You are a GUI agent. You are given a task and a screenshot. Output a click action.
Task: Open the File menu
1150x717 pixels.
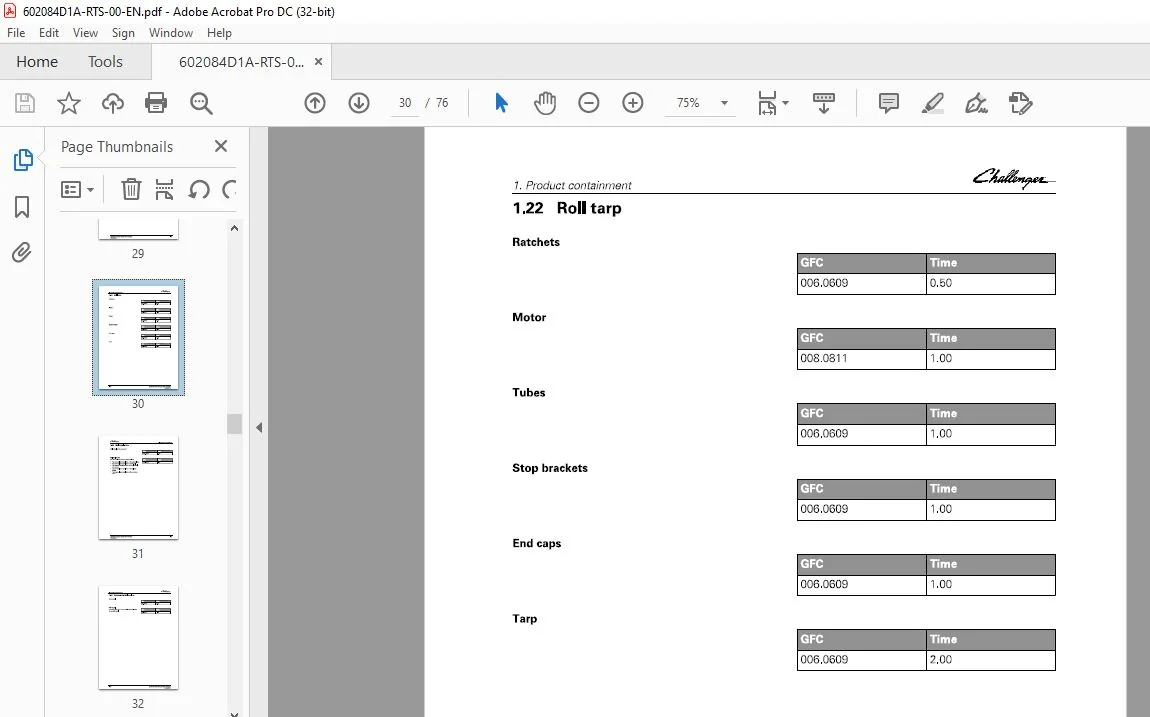[x=16, y=33]
